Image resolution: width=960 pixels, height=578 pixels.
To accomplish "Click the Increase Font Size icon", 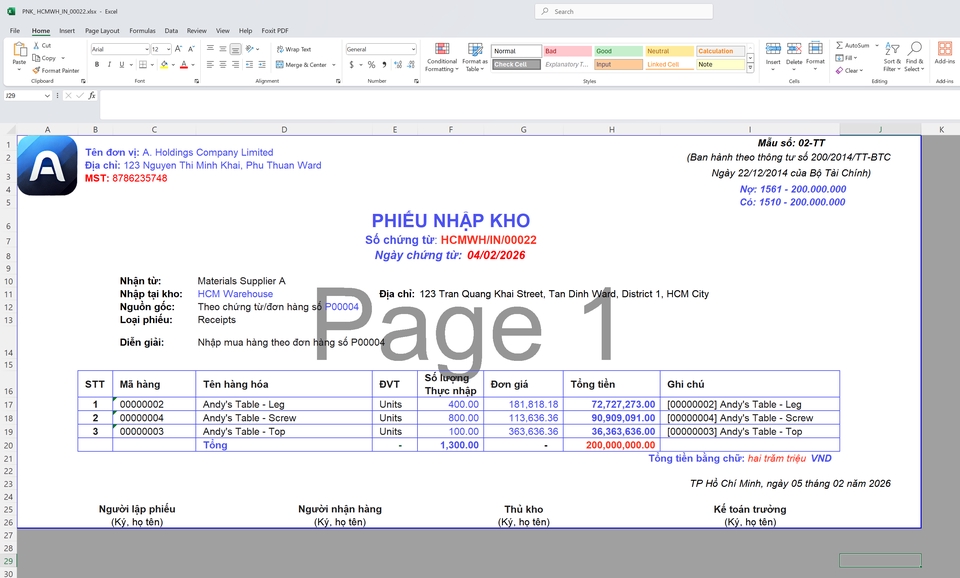I will [x=179, y=49].
